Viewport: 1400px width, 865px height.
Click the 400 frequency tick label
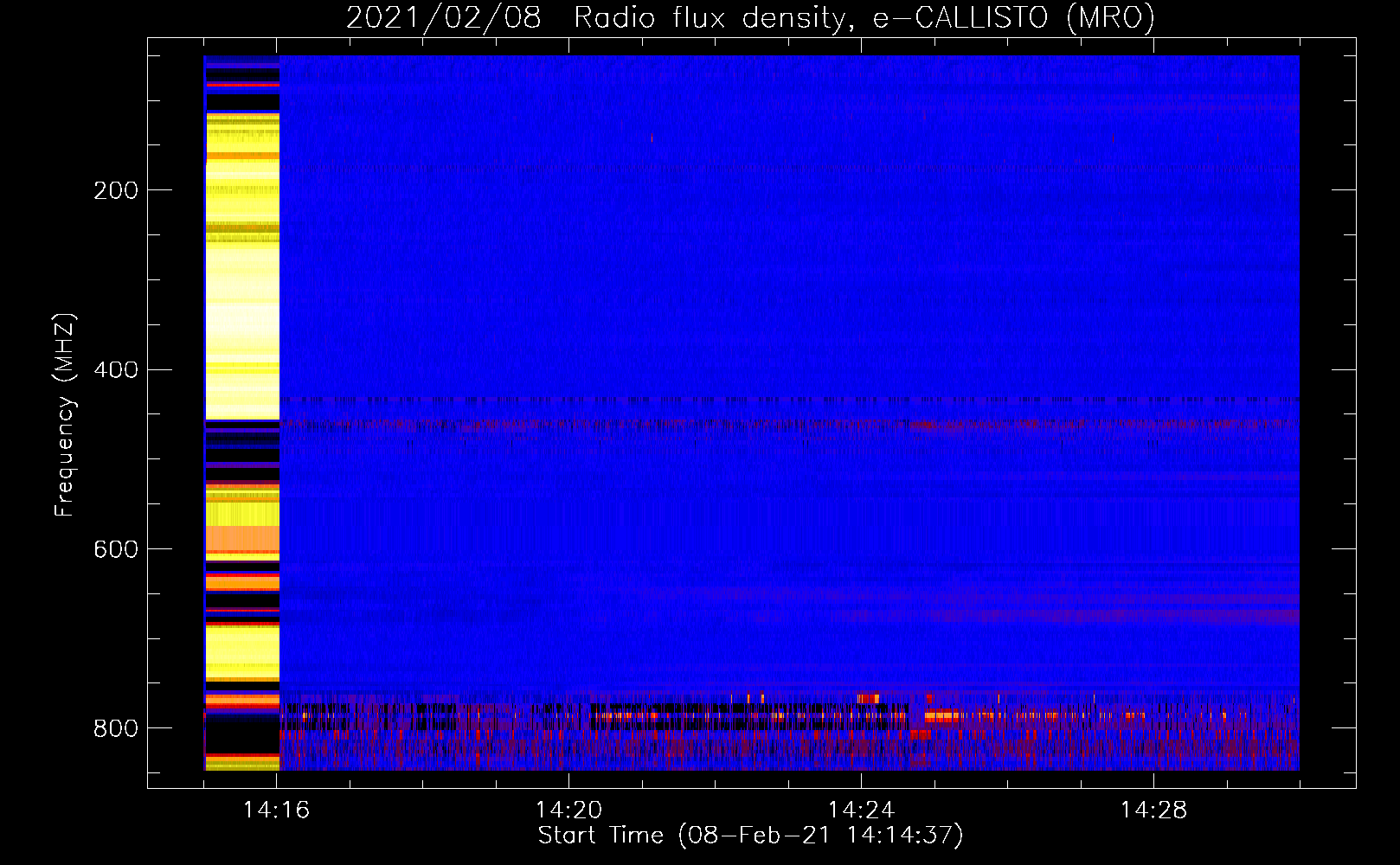click(x=116, y=370)
